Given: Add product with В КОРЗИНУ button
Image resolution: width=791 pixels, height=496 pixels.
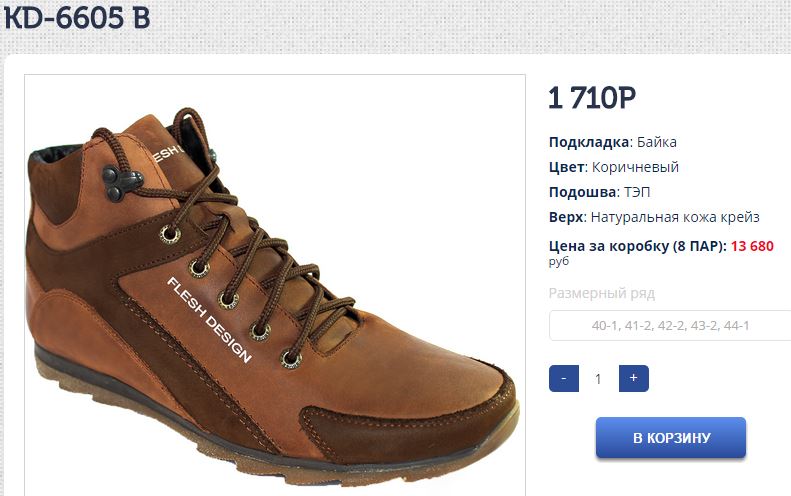Looking at the screenshot, I should pos(671,438).
